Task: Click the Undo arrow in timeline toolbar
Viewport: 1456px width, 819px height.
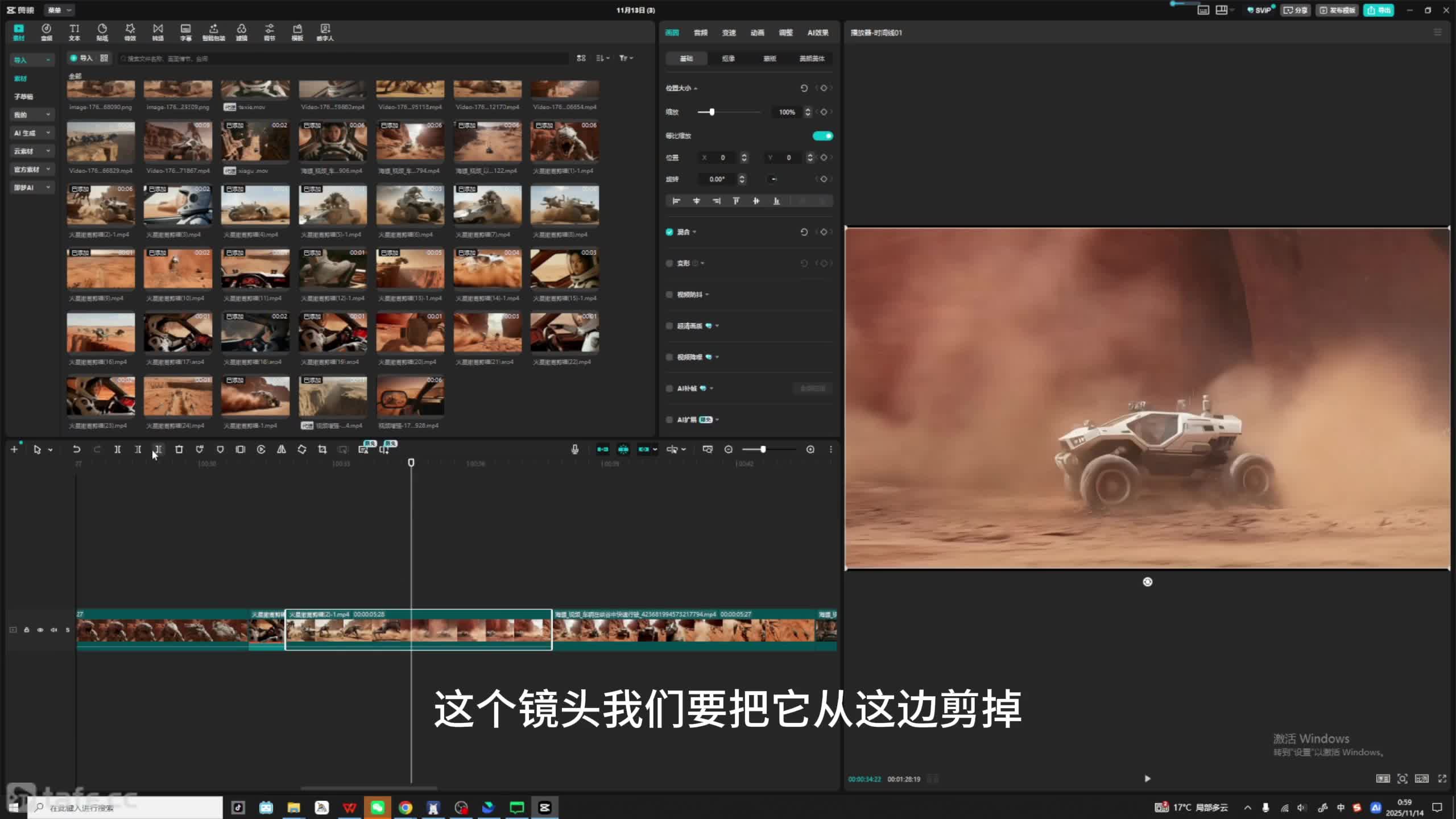Action: [76, 449]
